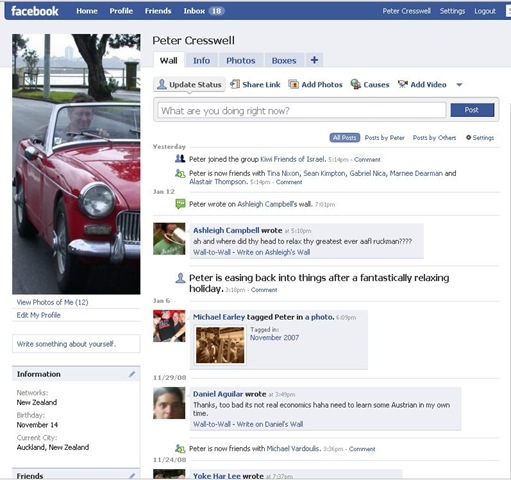Open the sepia tagged photo thumbnail

[x=220, y=345]
